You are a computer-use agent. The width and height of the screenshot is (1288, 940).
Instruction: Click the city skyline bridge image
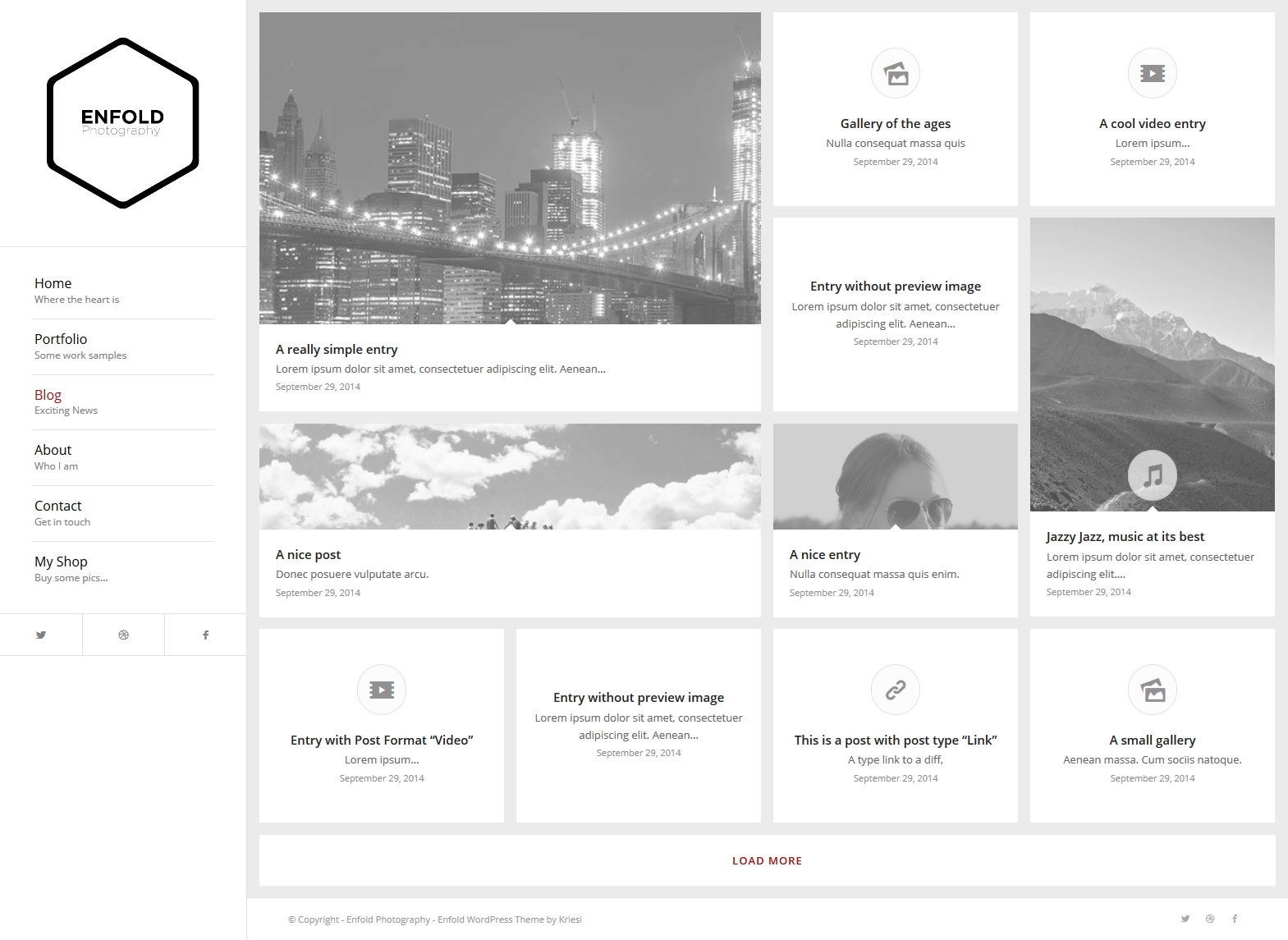pos(510,168)
